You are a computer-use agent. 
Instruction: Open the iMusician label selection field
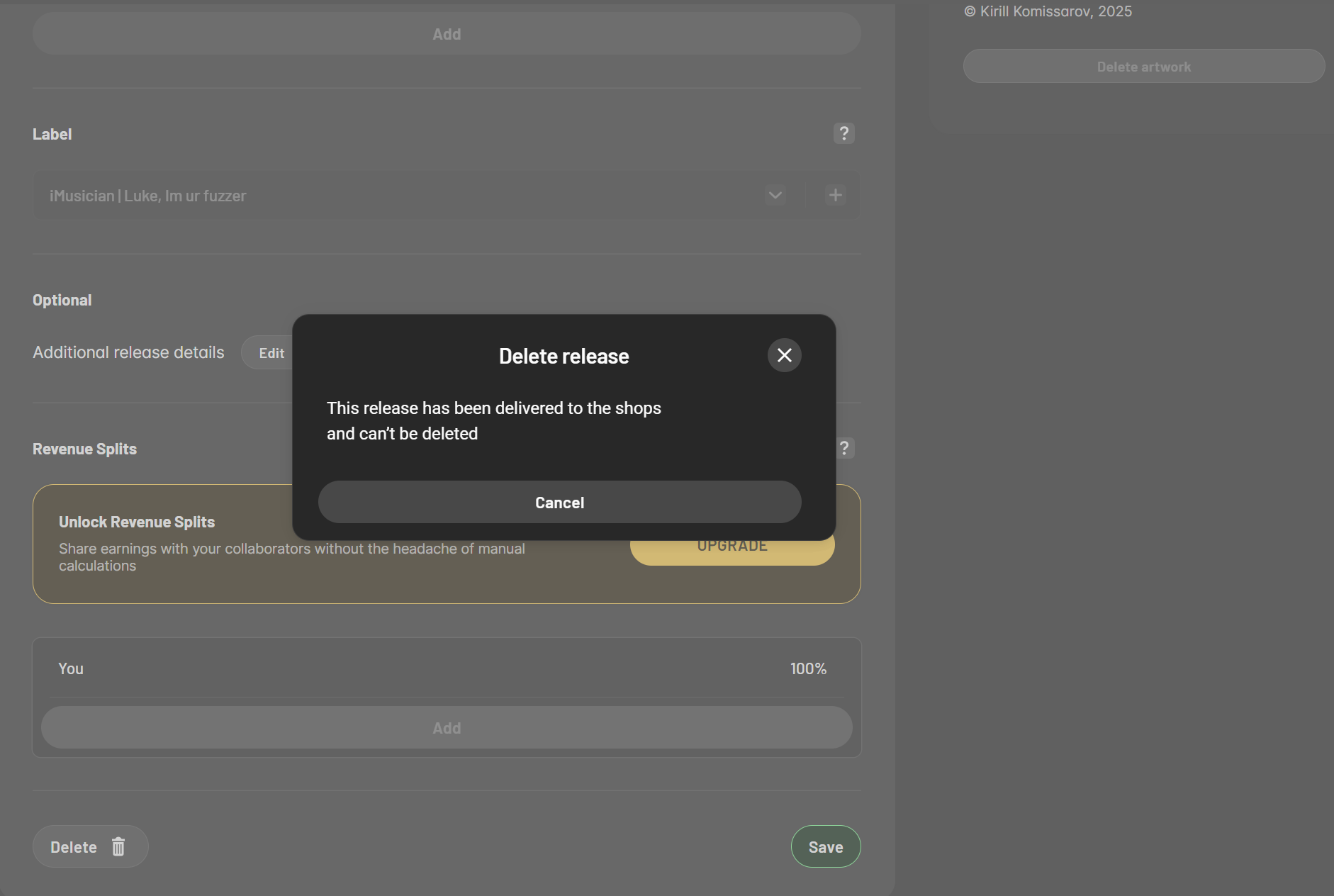click(397, 196)
